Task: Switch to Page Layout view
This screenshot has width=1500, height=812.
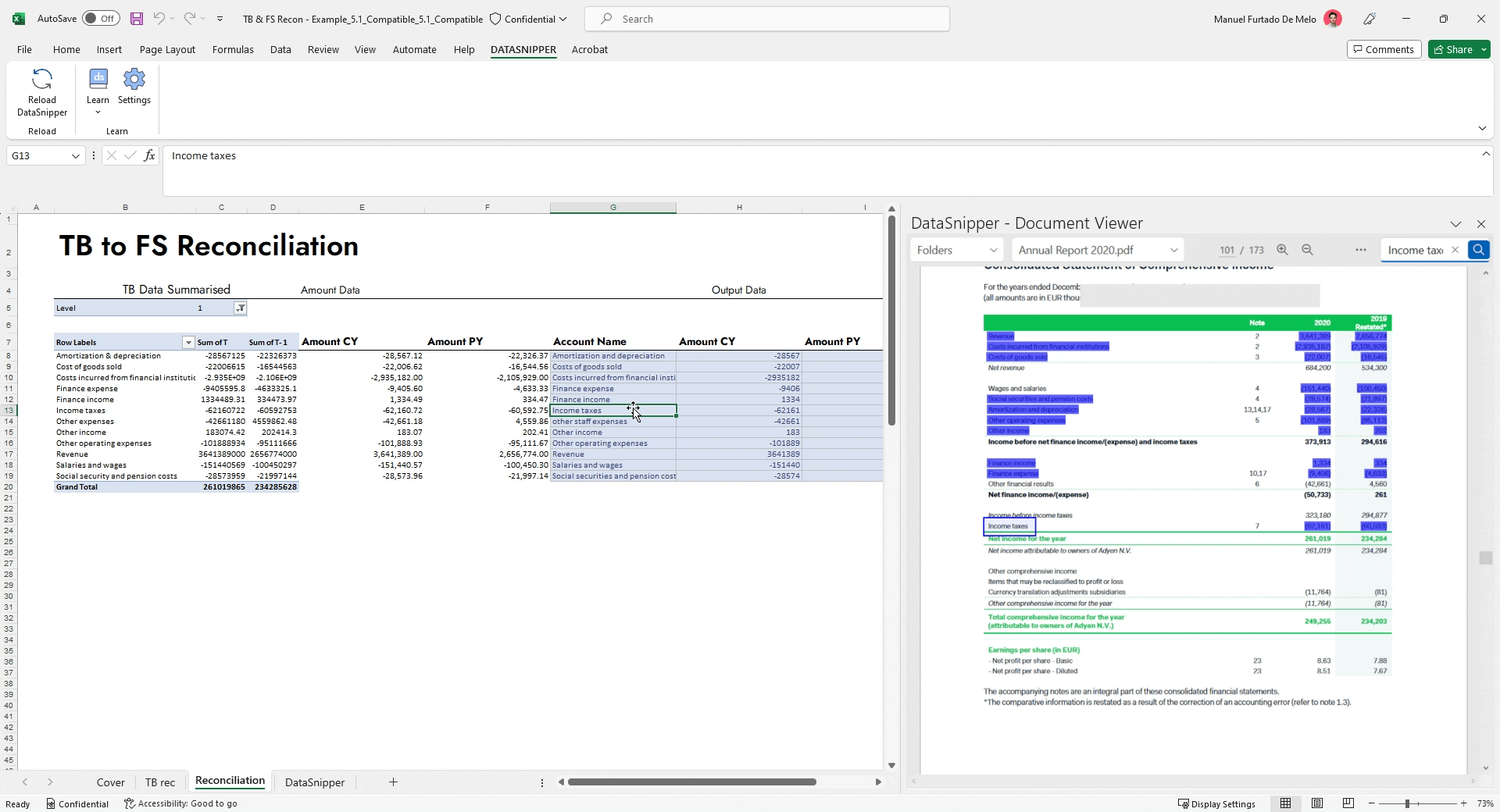Action: tap(1317, 803)
